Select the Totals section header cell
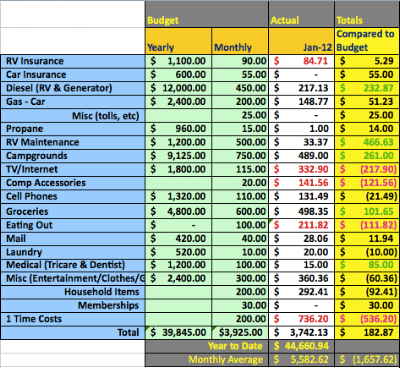The image size is (400, 368). [x=367, y=14]
